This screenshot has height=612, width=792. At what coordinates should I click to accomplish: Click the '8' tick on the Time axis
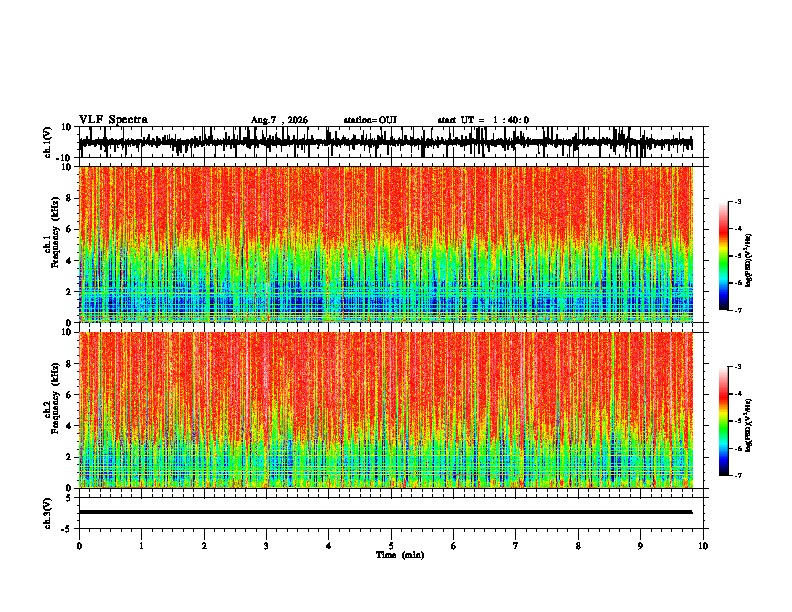[578, 546]
